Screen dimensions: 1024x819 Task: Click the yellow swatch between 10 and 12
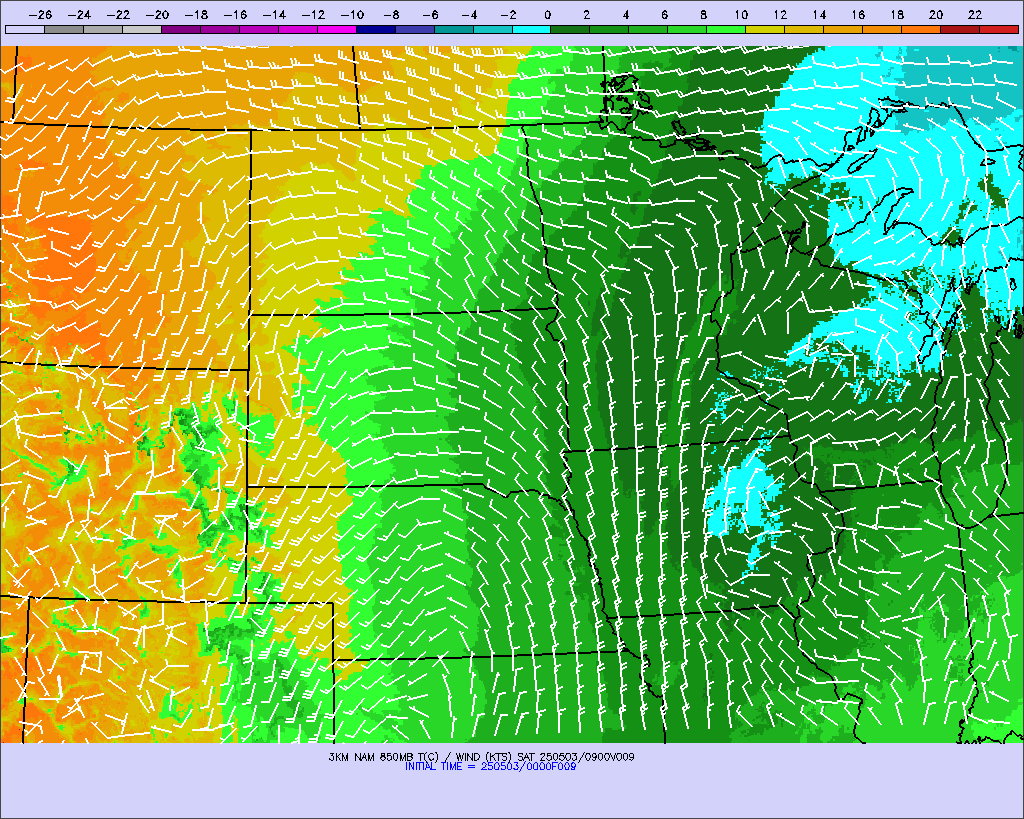pyautogui.click(x=765, y=29)
